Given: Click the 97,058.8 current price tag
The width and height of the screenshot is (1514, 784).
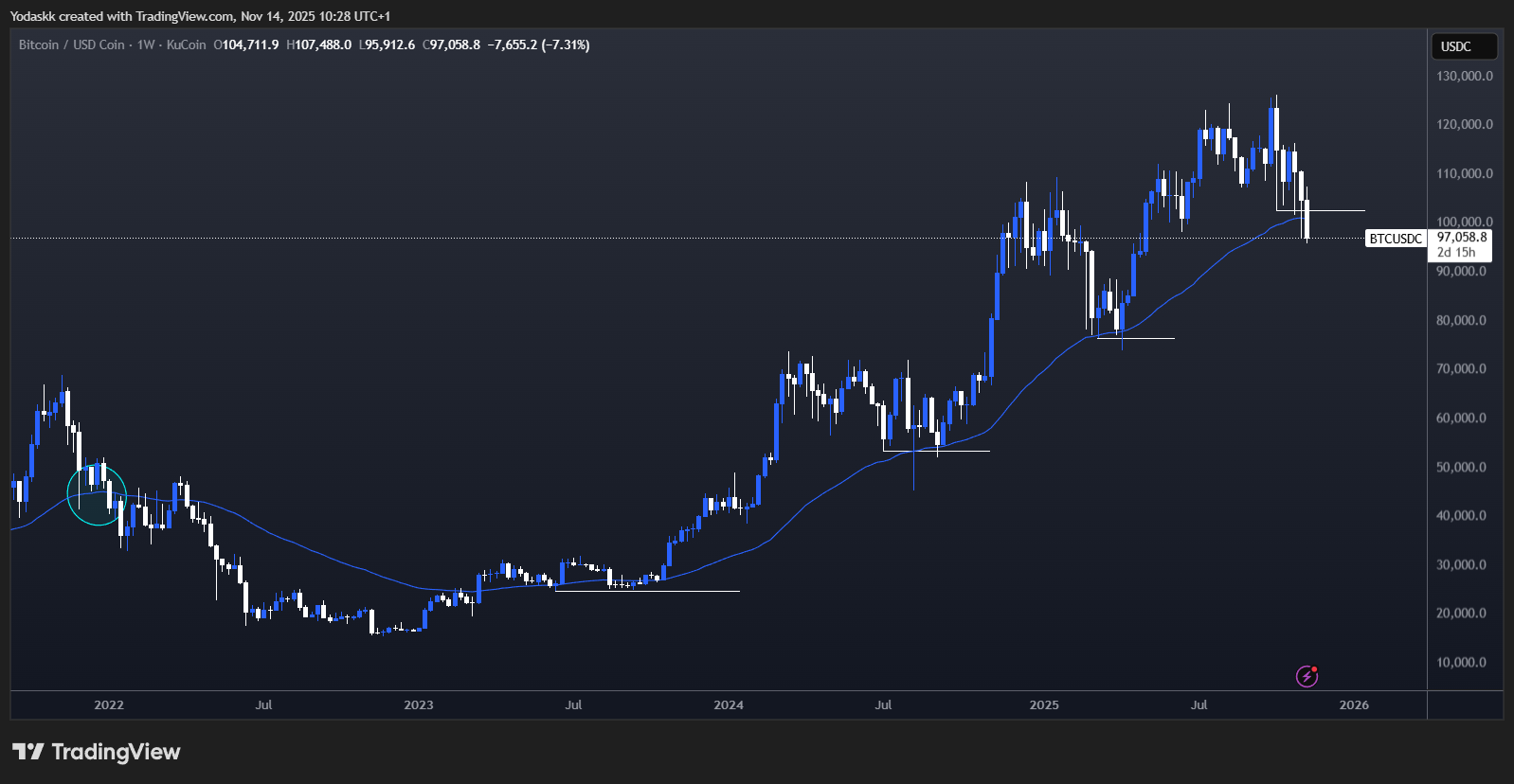Looking at the screenshot, I should 1461,238.
